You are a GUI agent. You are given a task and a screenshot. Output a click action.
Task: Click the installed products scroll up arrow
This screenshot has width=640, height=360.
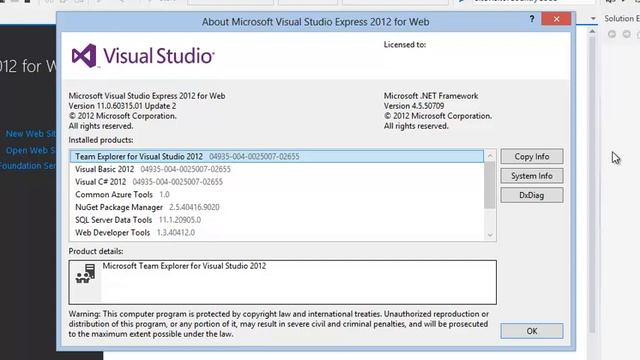point(490,156)
